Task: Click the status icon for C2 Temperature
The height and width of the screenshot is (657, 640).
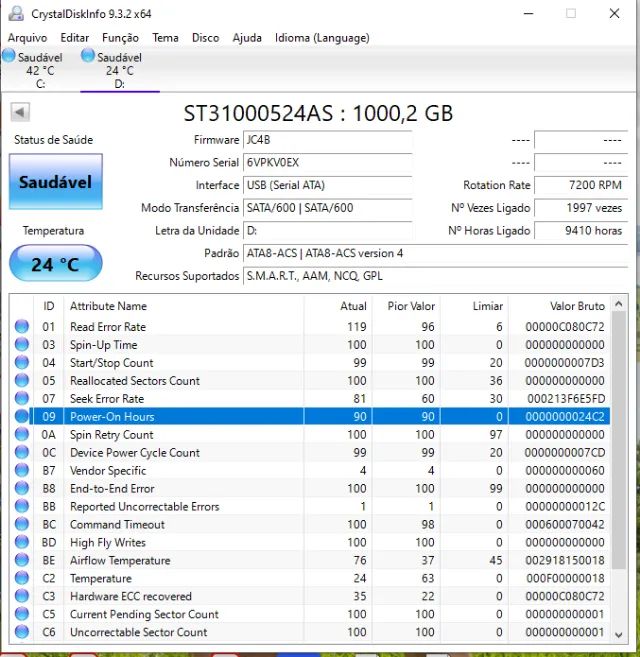Action: click(x=22, y=578)
